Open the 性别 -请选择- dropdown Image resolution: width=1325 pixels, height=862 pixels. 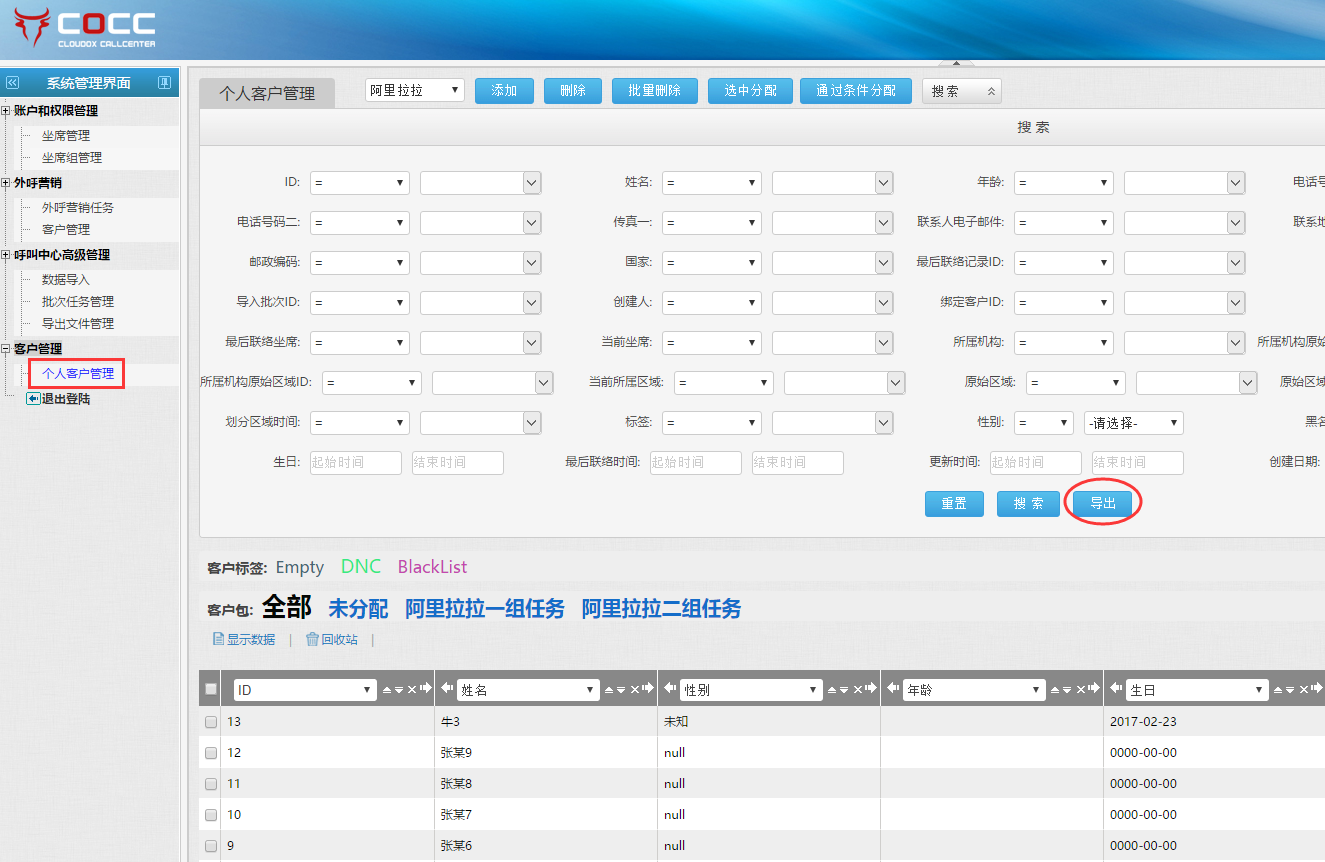(x=1133, y=423)
